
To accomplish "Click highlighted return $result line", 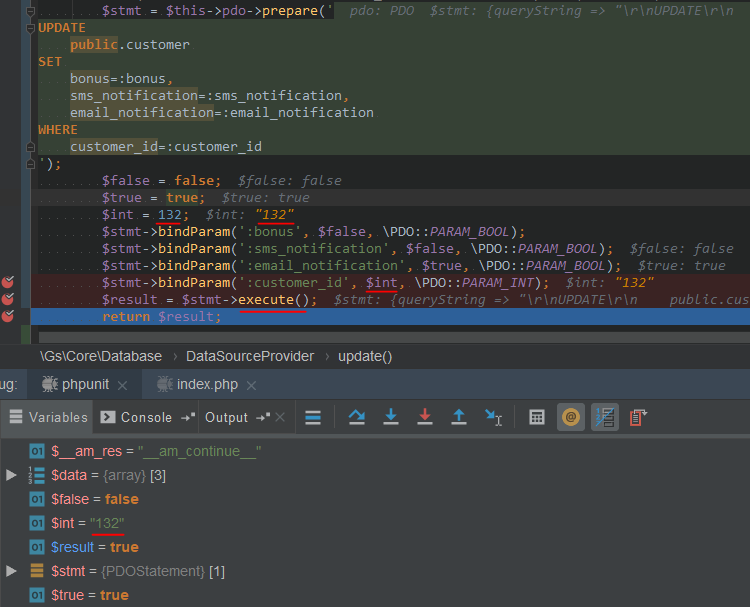I will [x=390, y=317].
